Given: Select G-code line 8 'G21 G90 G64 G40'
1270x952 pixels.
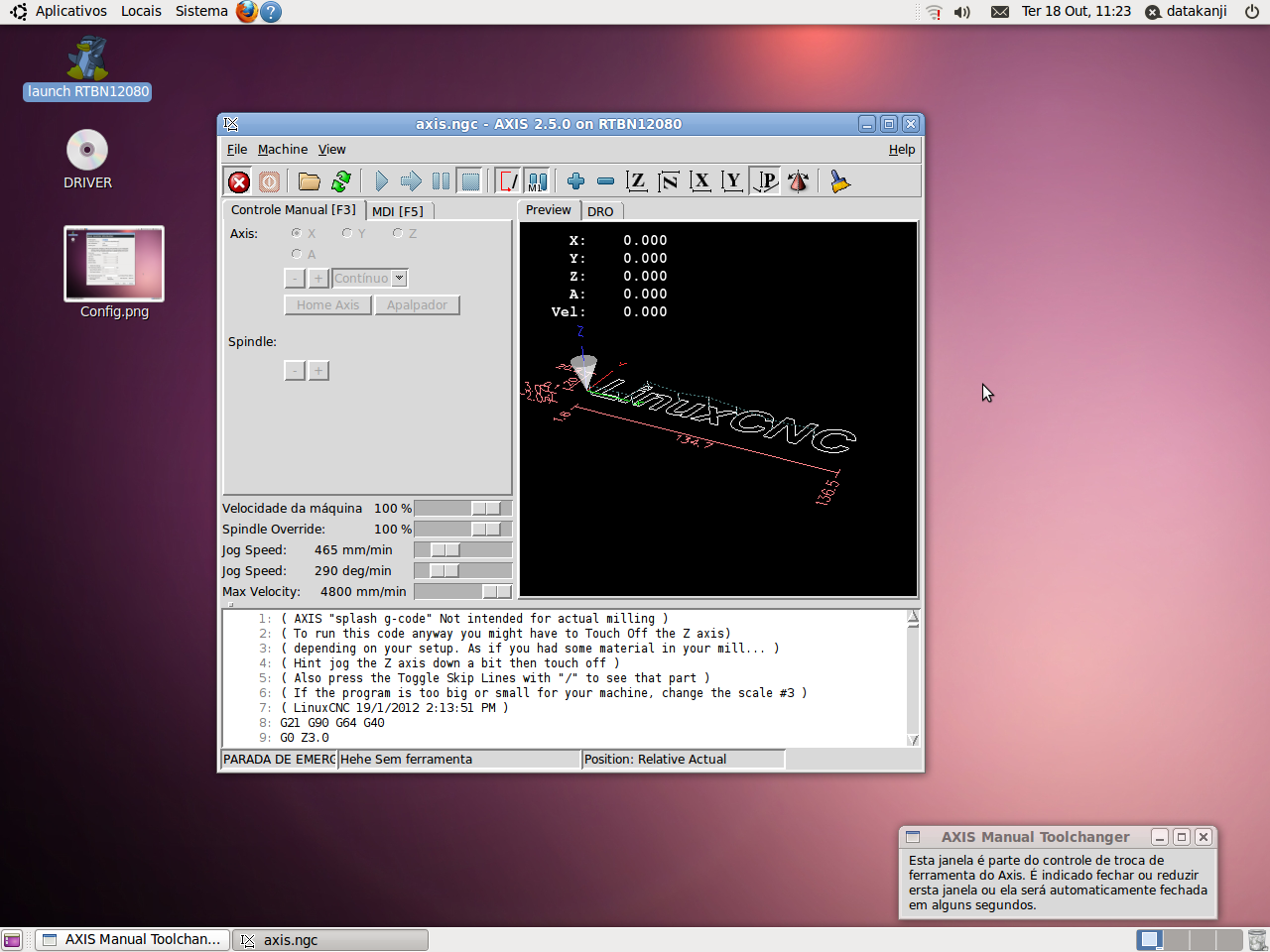Looking at the screenshot, I should 332,723.
